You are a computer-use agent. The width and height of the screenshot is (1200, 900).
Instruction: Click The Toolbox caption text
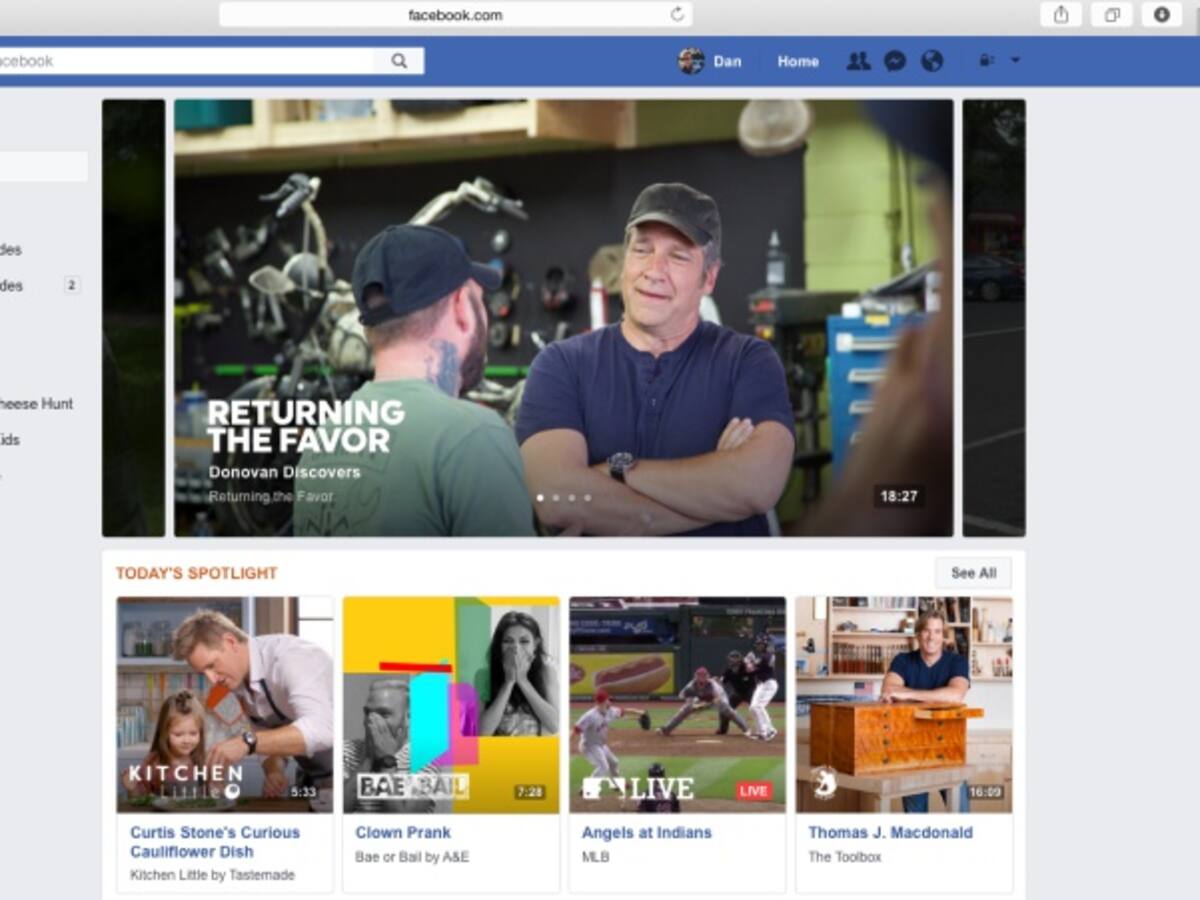point(845,857)
